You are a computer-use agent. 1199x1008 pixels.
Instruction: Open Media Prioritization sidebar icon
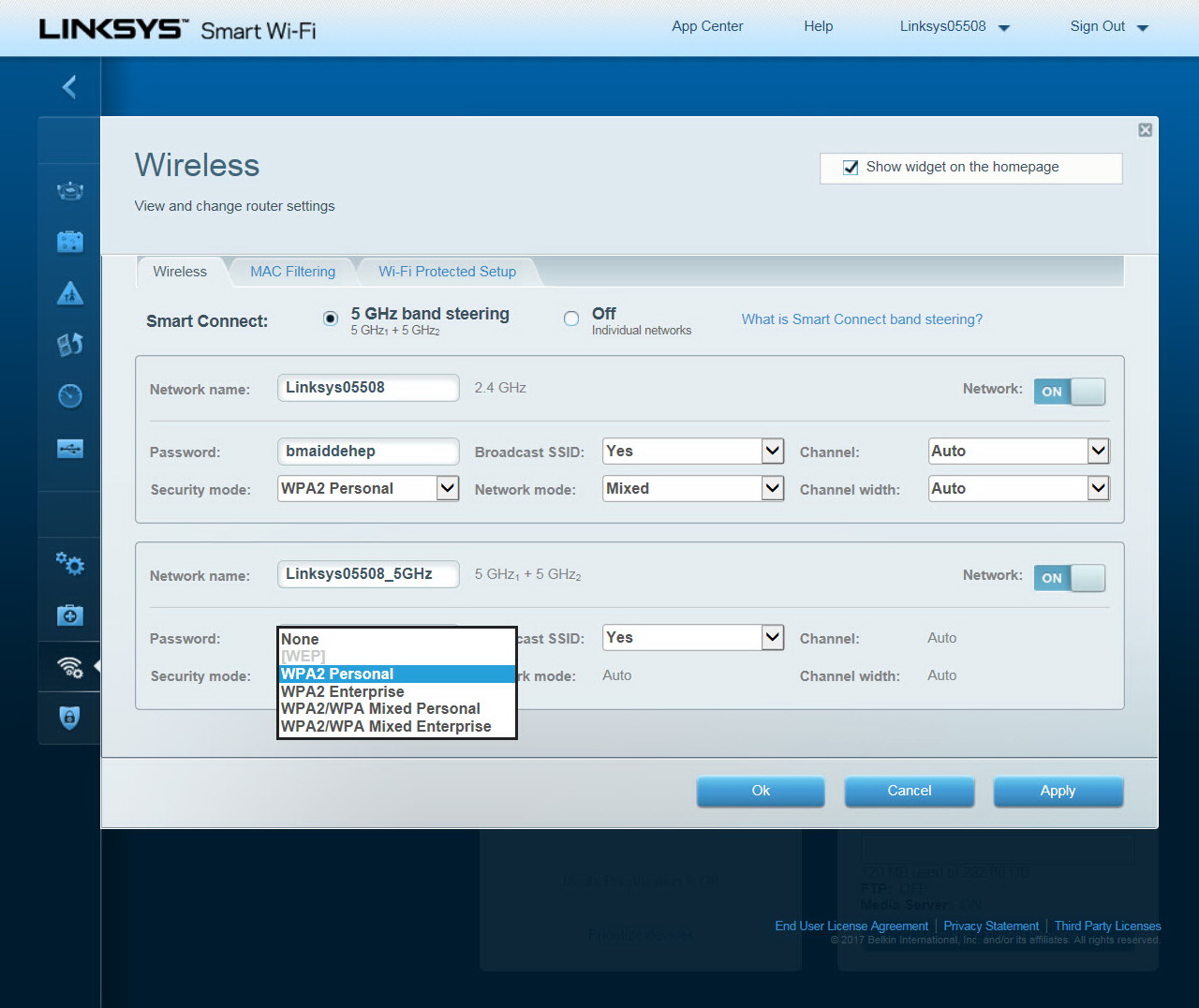tap(70, 345)
